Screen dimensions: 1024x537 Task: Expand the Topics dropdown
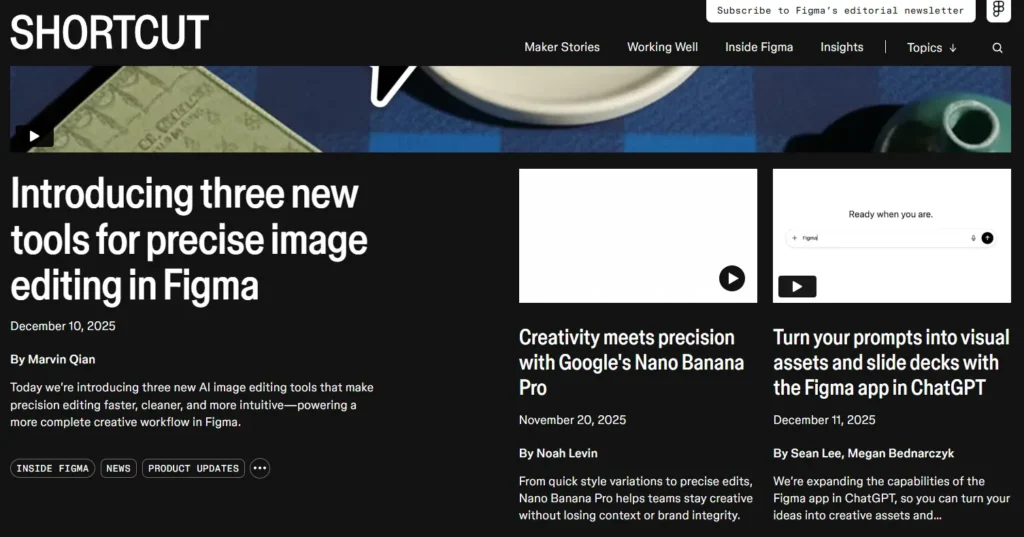[x=931, y=48]
